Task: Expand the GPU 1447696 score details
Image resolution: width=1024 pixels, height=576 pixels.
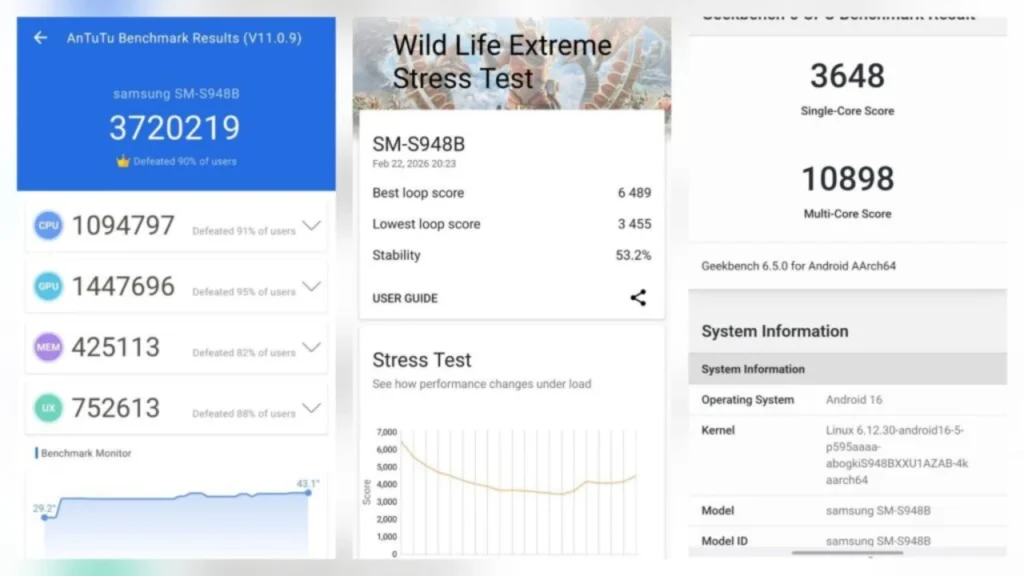Action: point(311,286)
